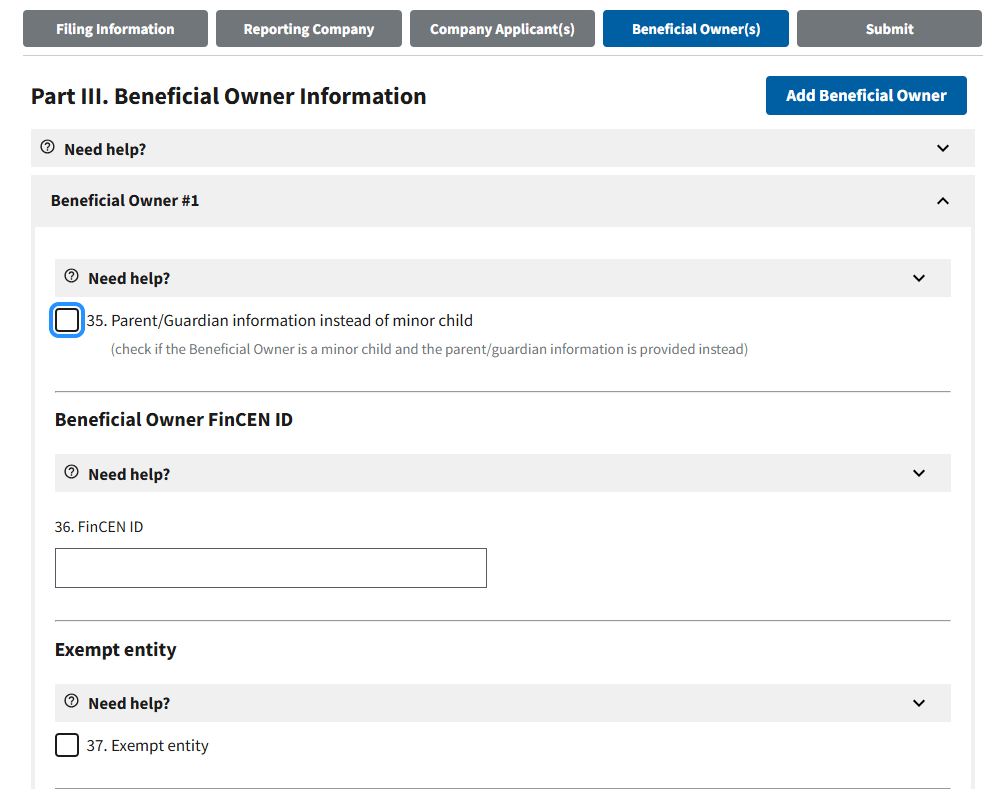Open the Filing Information tab
The image size is (1007, 789).
tap(115, 29)
